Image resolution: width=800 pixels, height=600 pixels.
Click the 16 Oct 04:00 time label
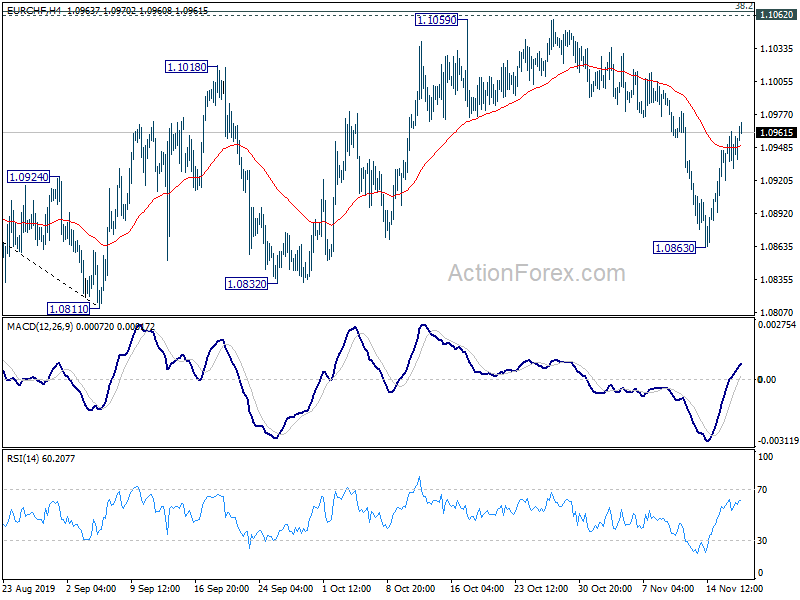(x=477, y=589)
